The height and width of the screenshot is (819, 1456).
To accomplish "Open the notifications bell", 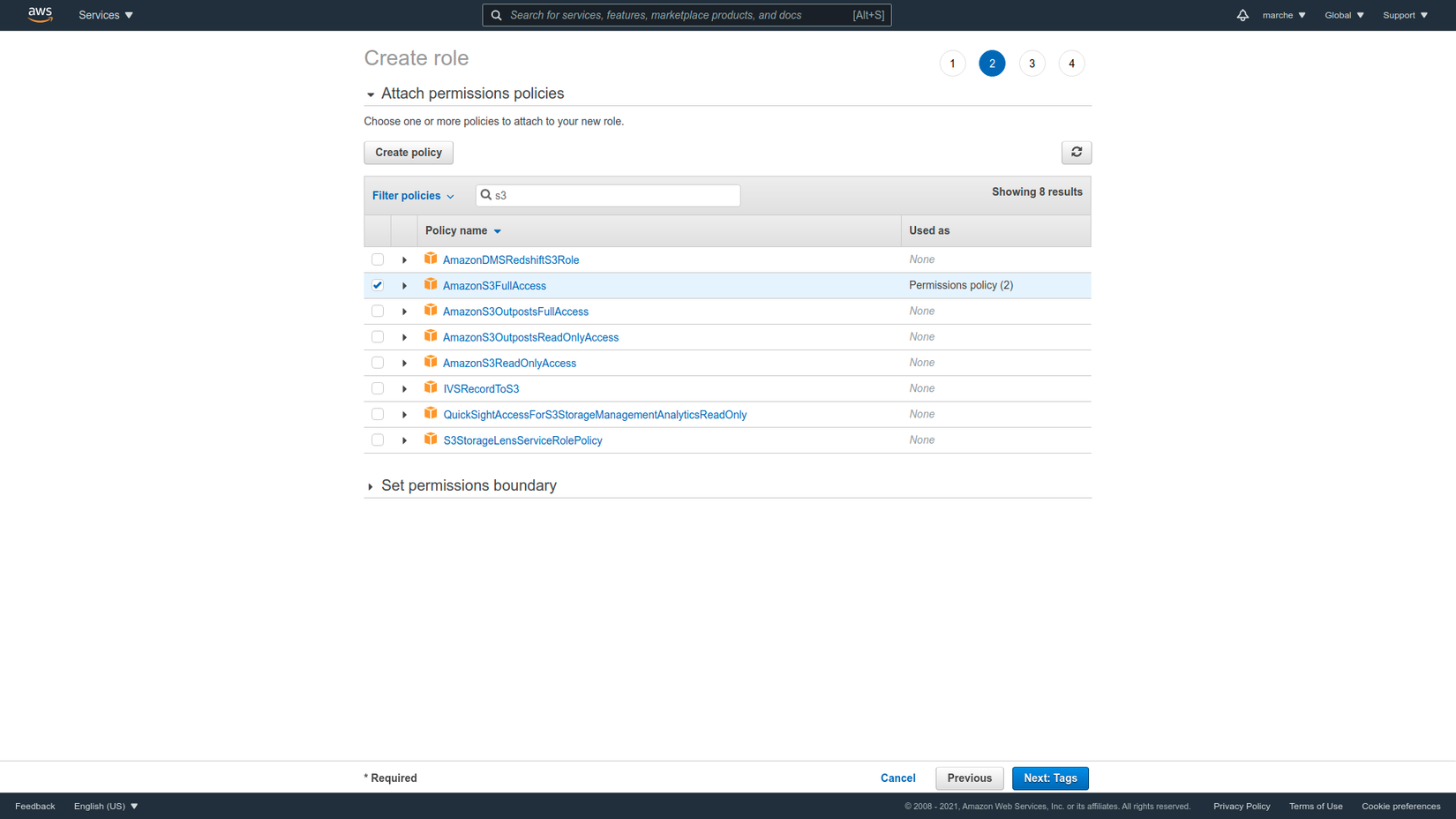I will (1242, 15).
